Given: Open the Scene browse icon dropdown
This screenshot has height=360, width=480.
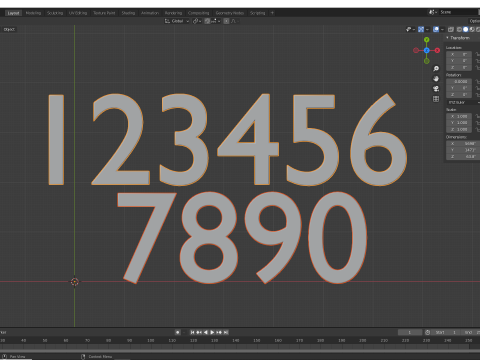Looking at the screenshot, I should [x=433, y=12].
